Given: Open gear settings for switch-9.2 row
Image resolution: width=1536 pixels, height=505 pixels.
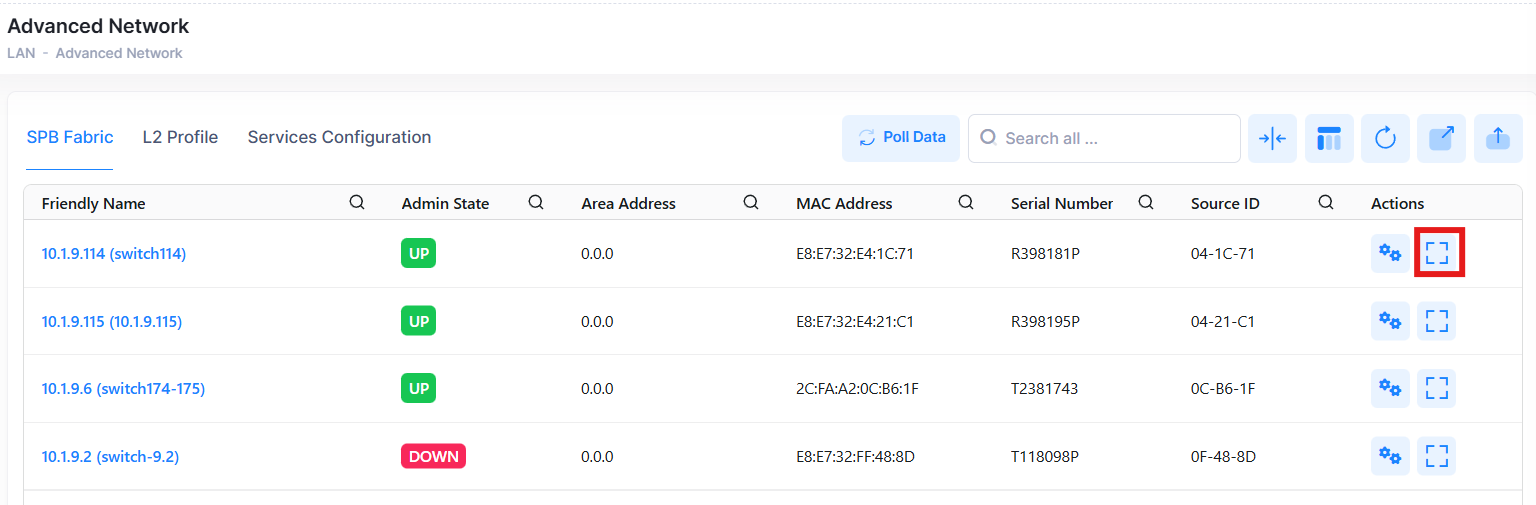Looking at the screenshot, I should point(1390,456).
